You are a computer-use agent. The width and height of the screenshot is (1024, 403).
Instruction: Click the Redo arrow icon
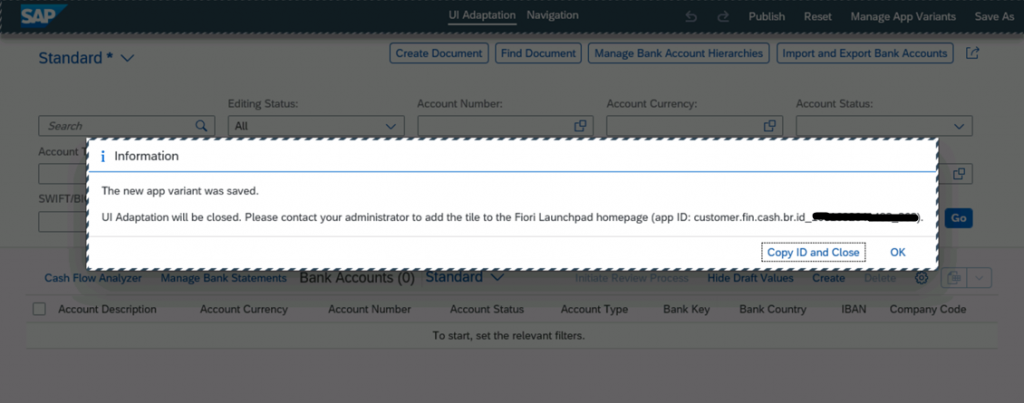[723, 16]
